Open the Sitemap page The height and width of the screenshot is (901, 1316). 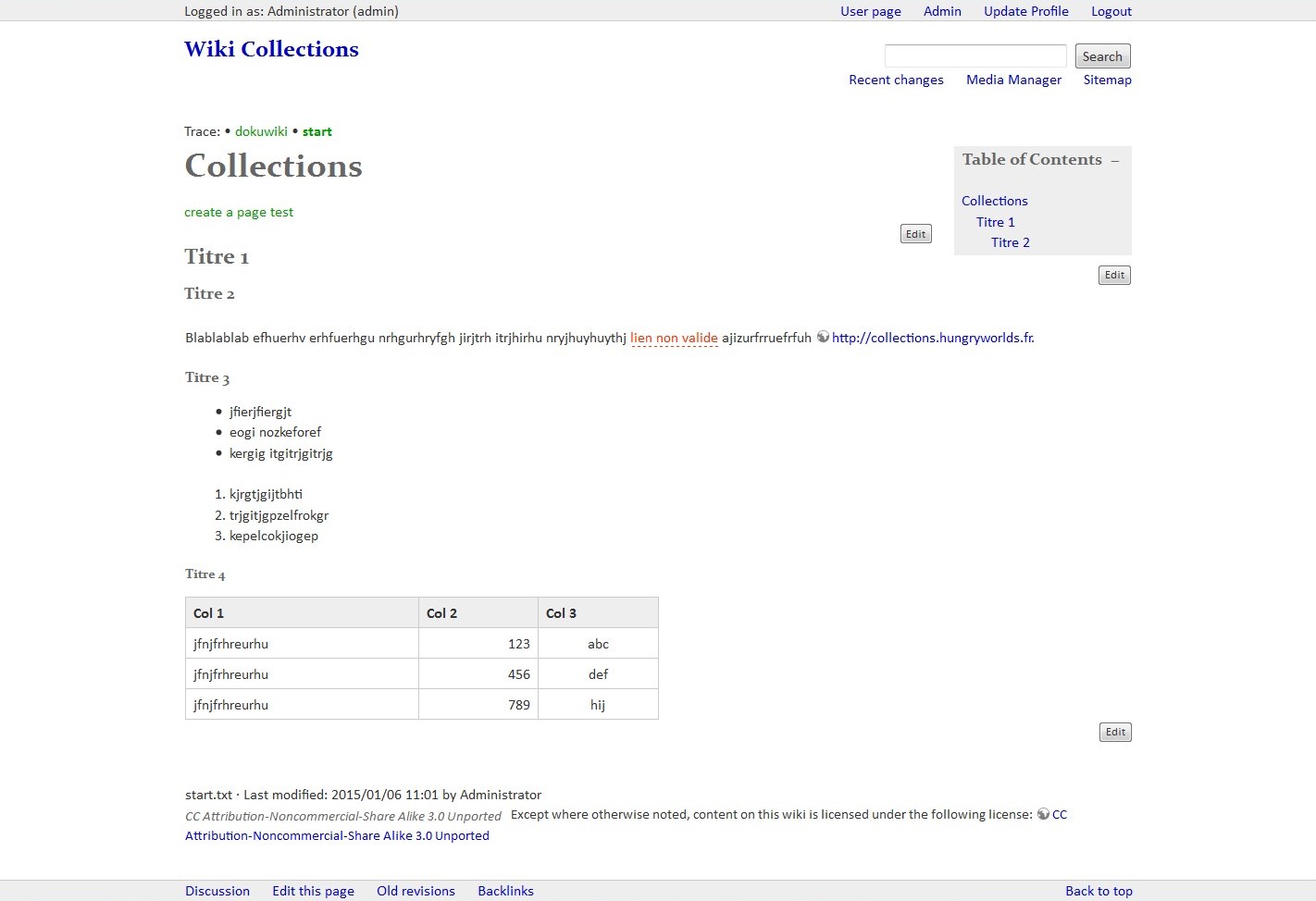1107,80
